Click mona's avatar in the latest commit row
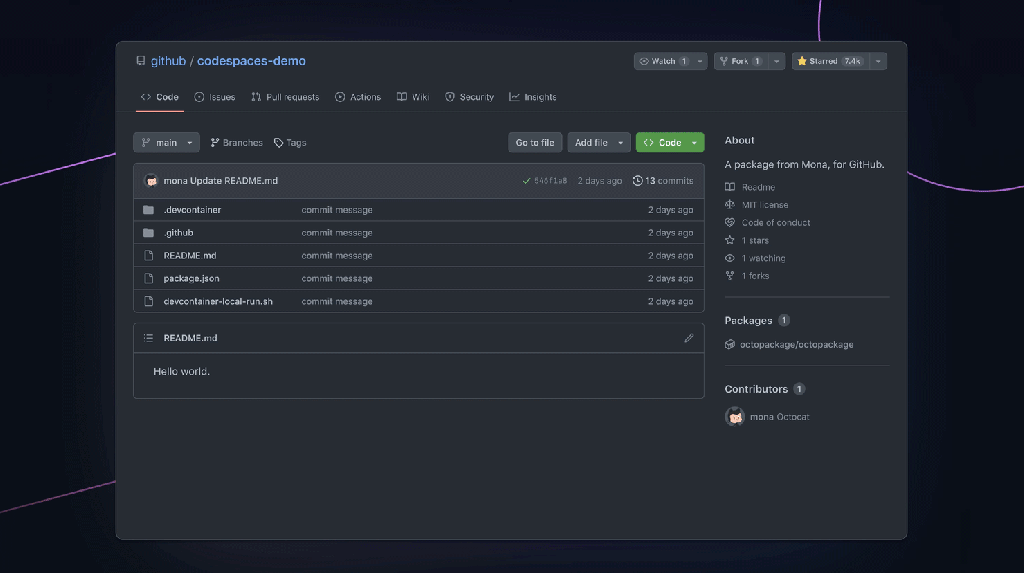1024x573 pixels. tap(151, 181)
